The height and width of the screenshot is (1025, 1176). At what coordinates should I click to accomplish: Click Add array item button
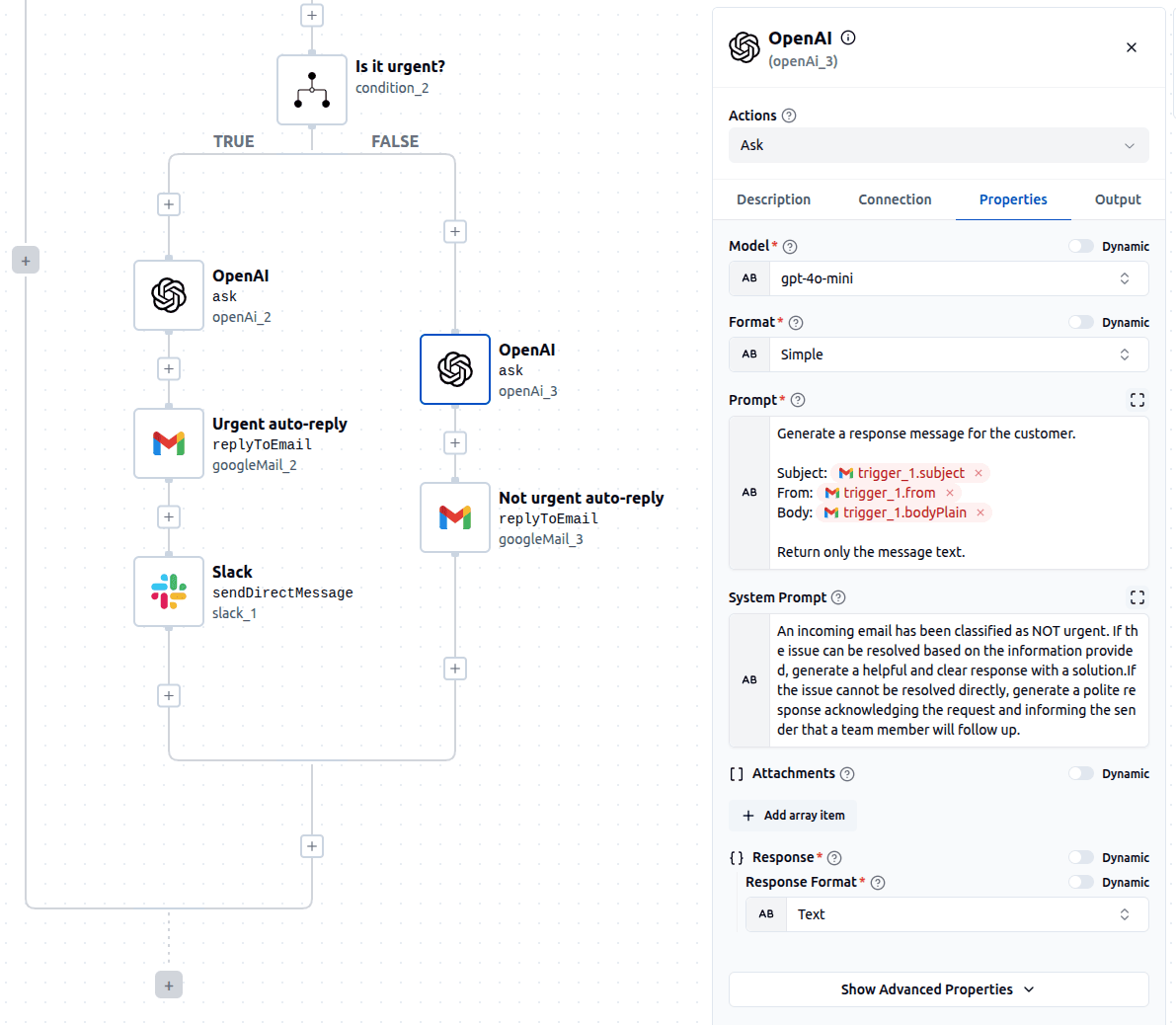tap(794, 816)
